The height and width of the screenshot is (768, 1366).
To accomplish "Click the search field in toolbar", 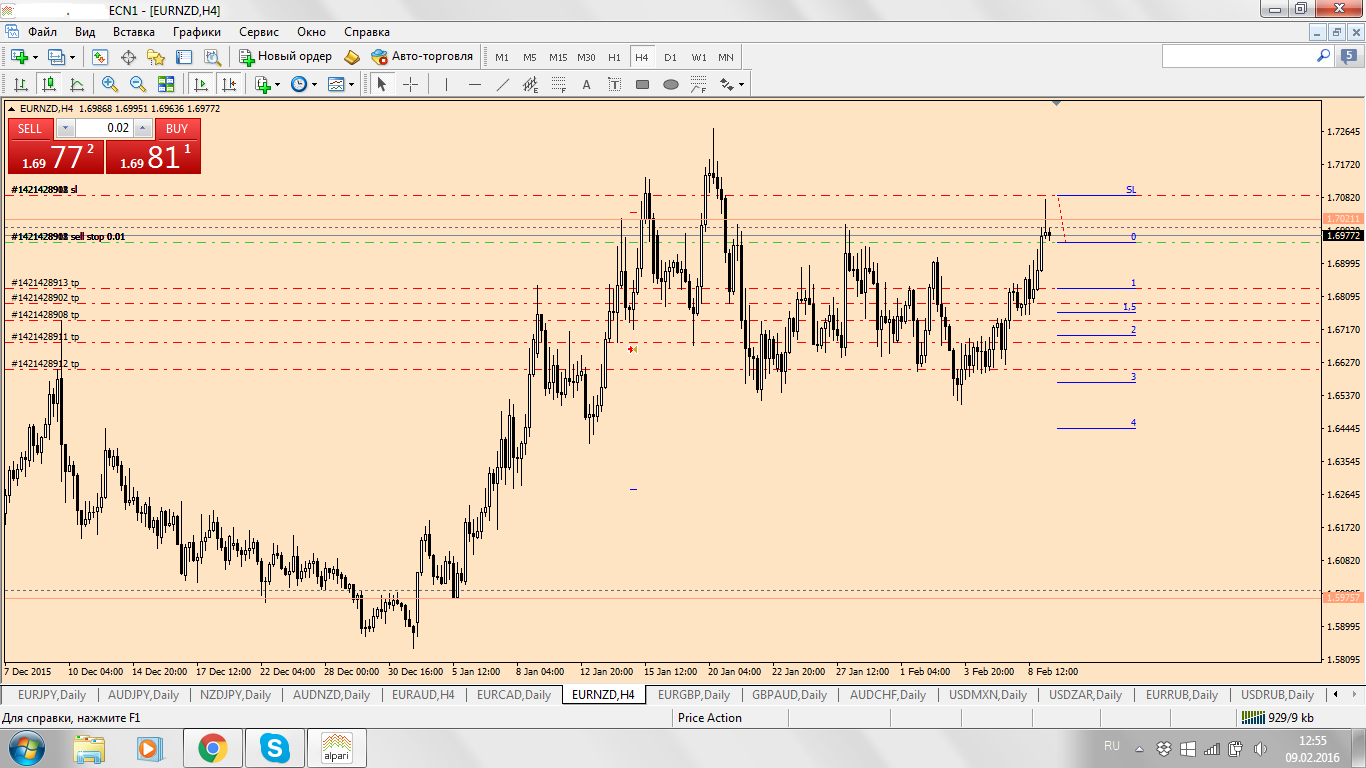I will 1238,57.
